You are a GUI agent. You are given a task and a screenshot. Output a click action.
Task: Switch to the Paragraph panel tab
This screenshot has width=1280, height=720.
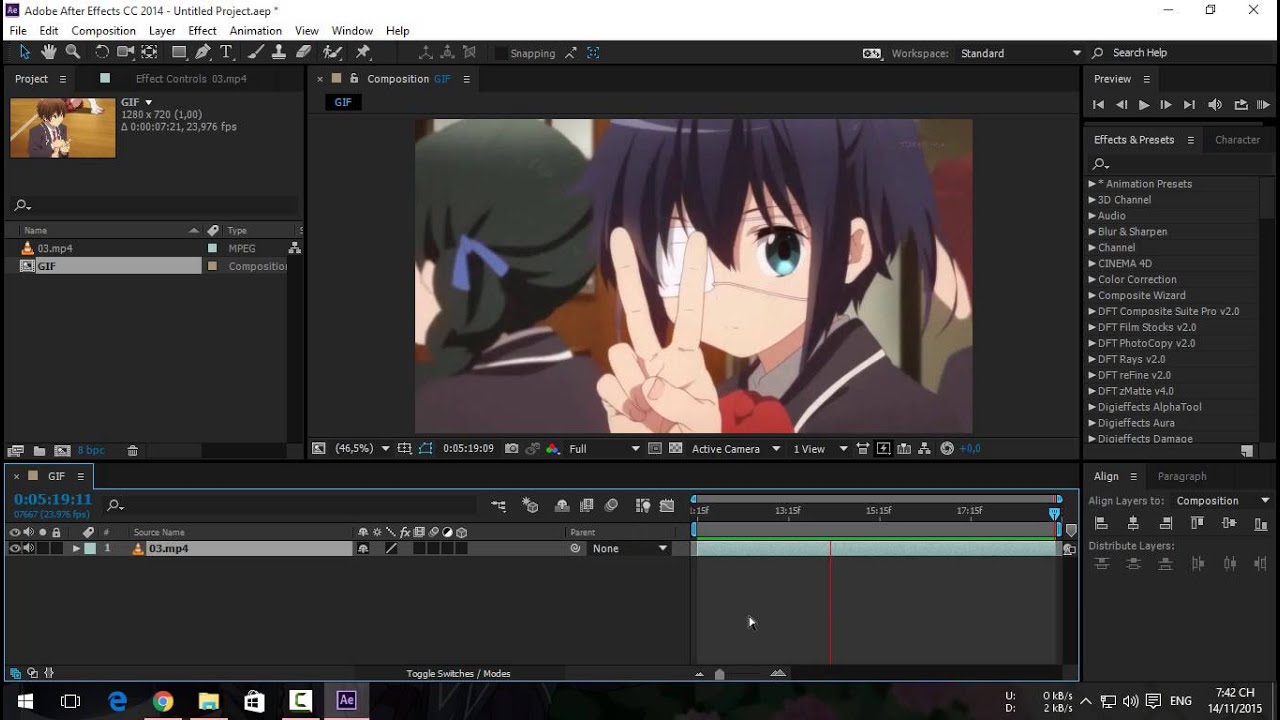tap(1182, 477)
